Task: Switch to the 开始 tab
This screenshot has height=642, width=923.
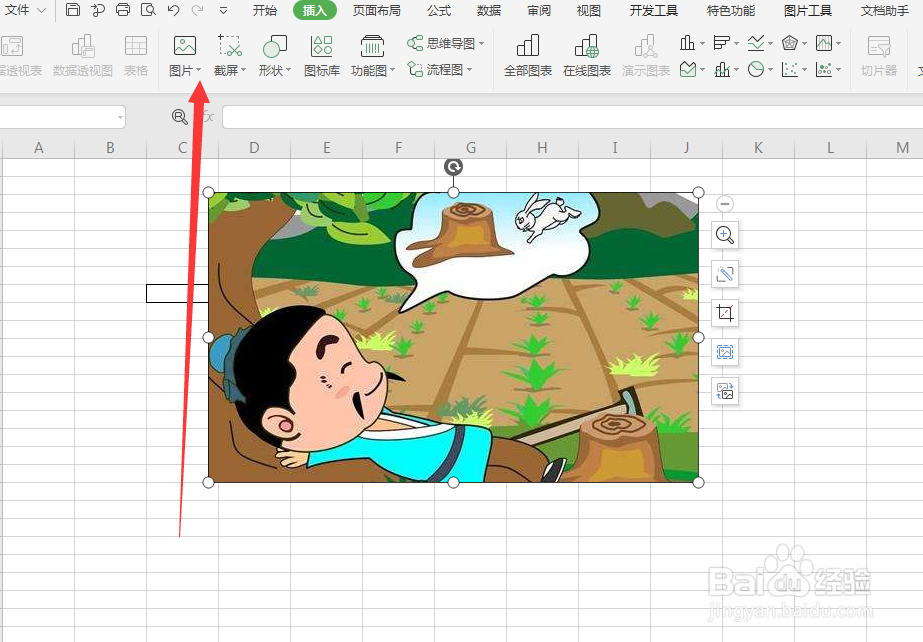Action: click(264, 11)
